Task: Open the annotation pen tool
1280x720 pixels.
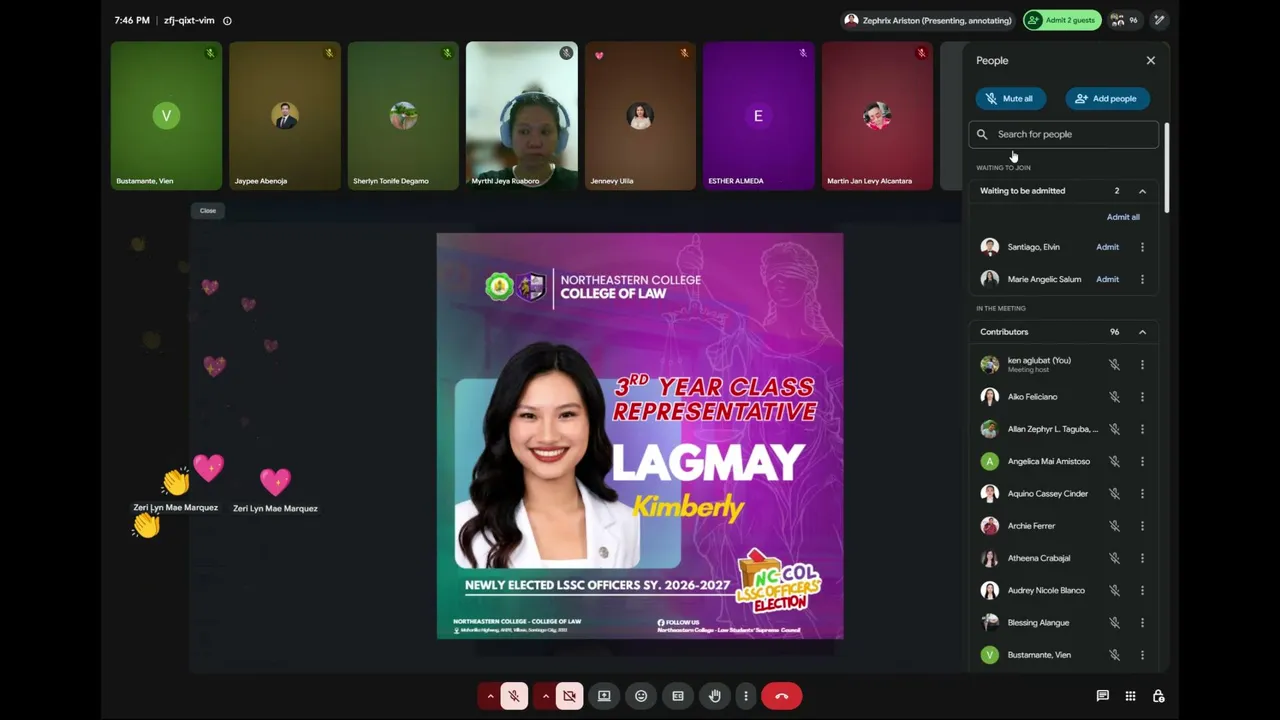Action: [1159, 20]
